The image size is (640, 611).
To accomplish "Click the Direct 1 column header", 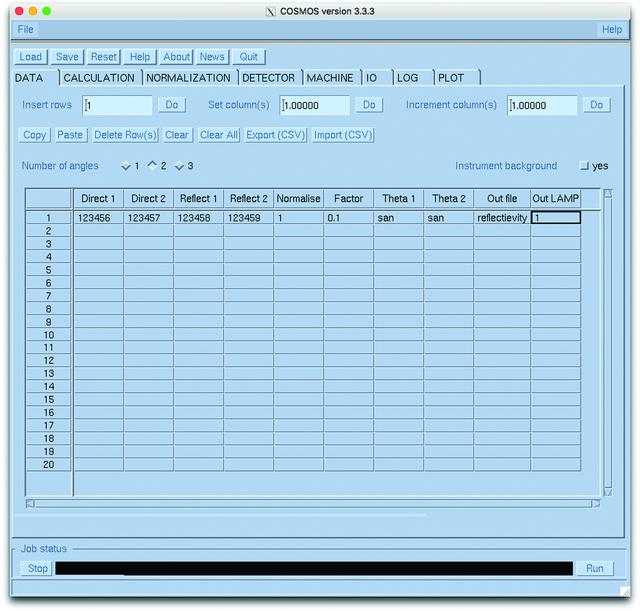I will (x=98, y=199).
